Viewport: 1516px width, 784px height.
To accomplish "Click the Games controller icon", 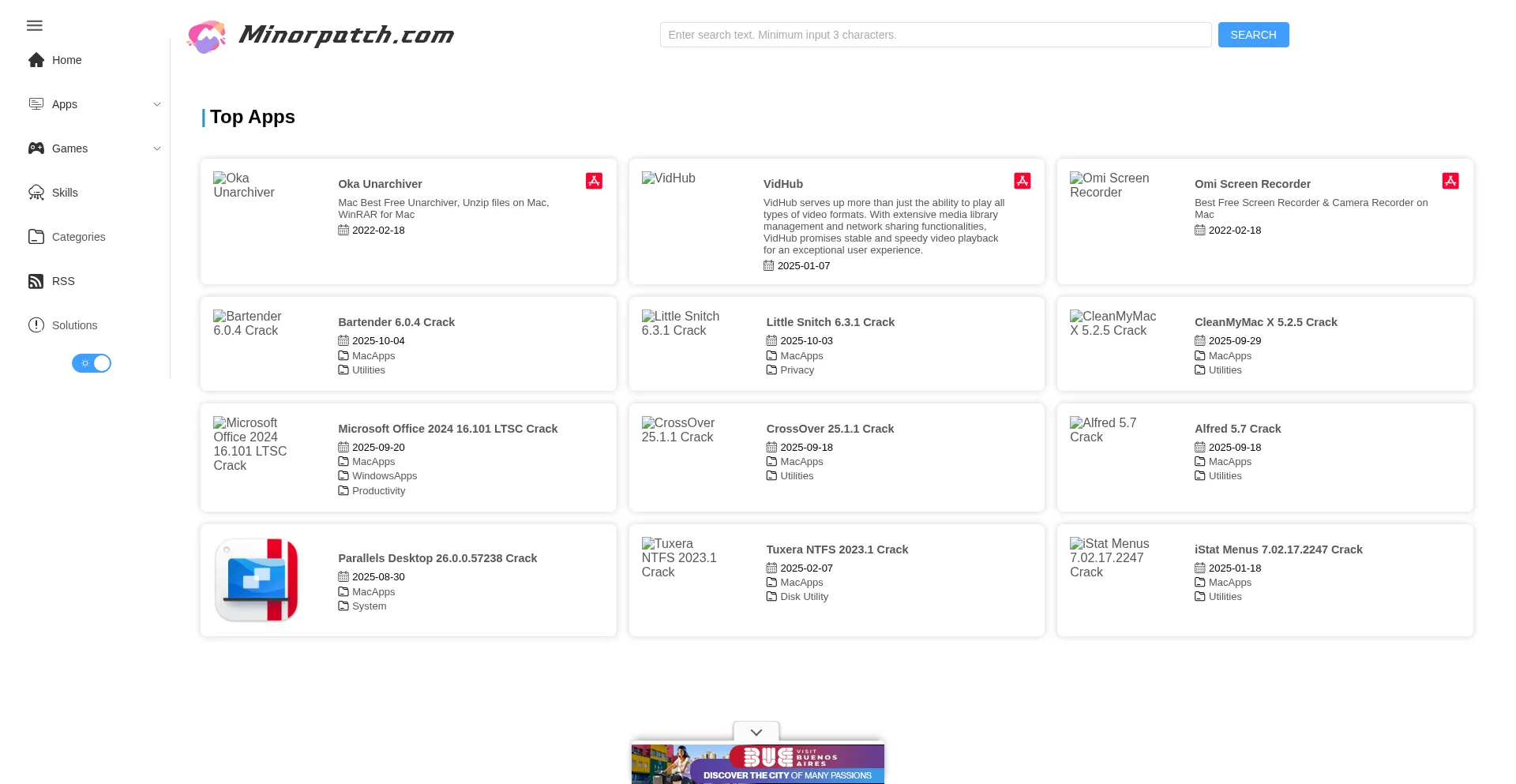I will pos(36,148).
